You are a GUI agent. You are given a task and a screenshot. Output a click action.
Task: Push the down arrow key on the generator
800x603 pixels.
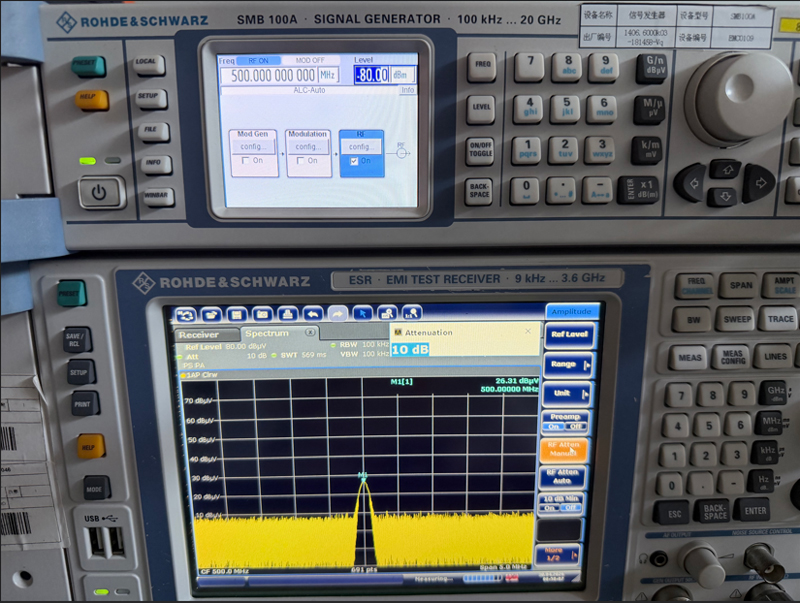click(x=725, y=196)
